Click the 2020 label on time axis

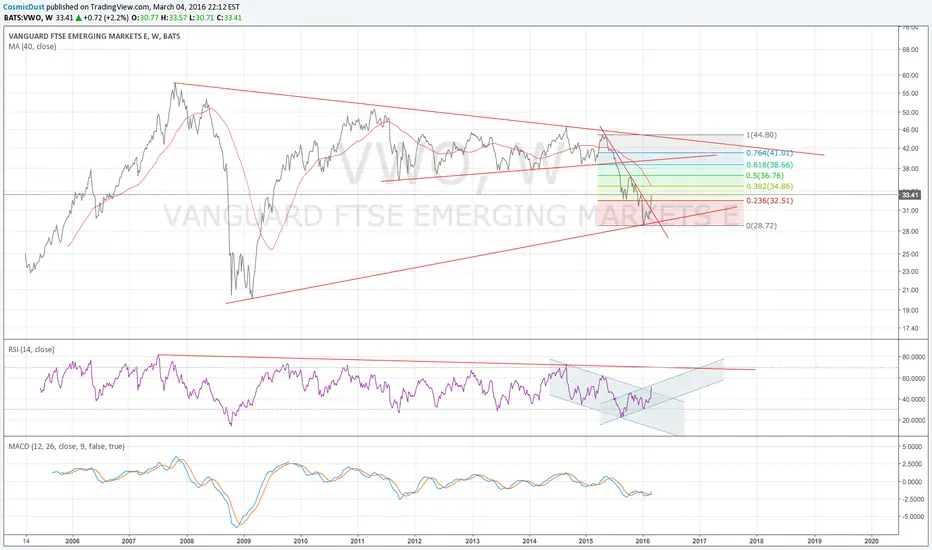(x=871, y=541)
